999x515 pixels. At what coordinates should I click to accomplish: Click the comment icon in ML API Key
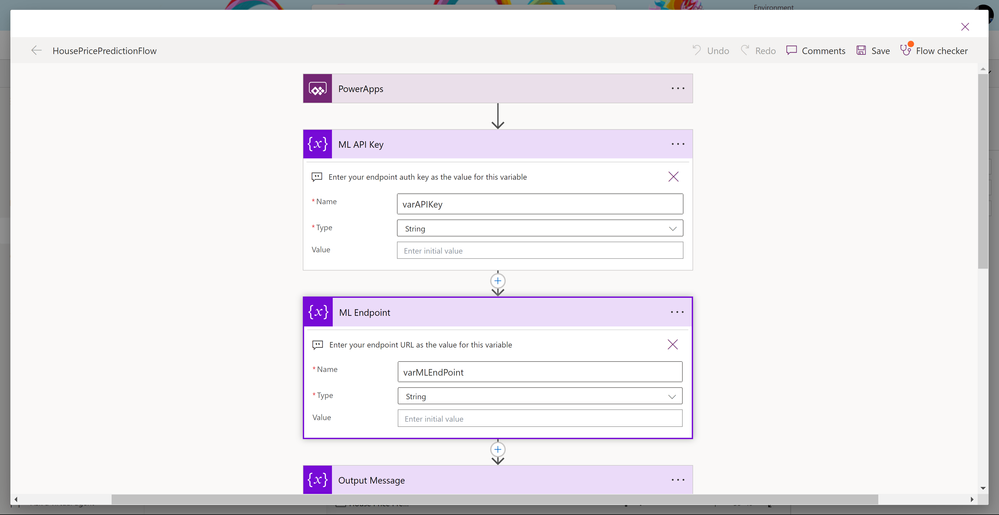pyautogui.click(x=317, y=177)
